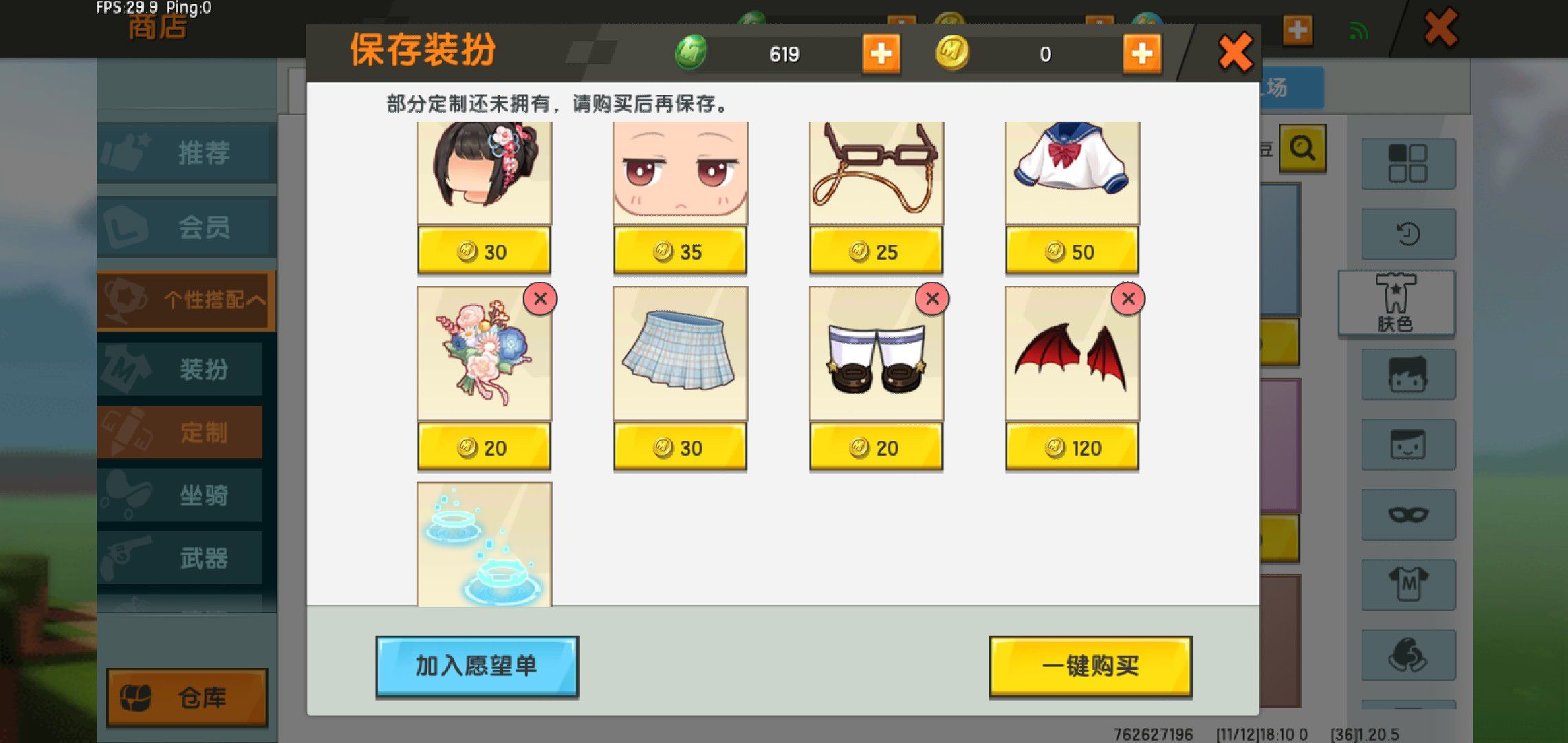Remove the red bat wings item
Image resolution: width=1568 pixels, height=743 pixels.
[x=1128, y=299]
